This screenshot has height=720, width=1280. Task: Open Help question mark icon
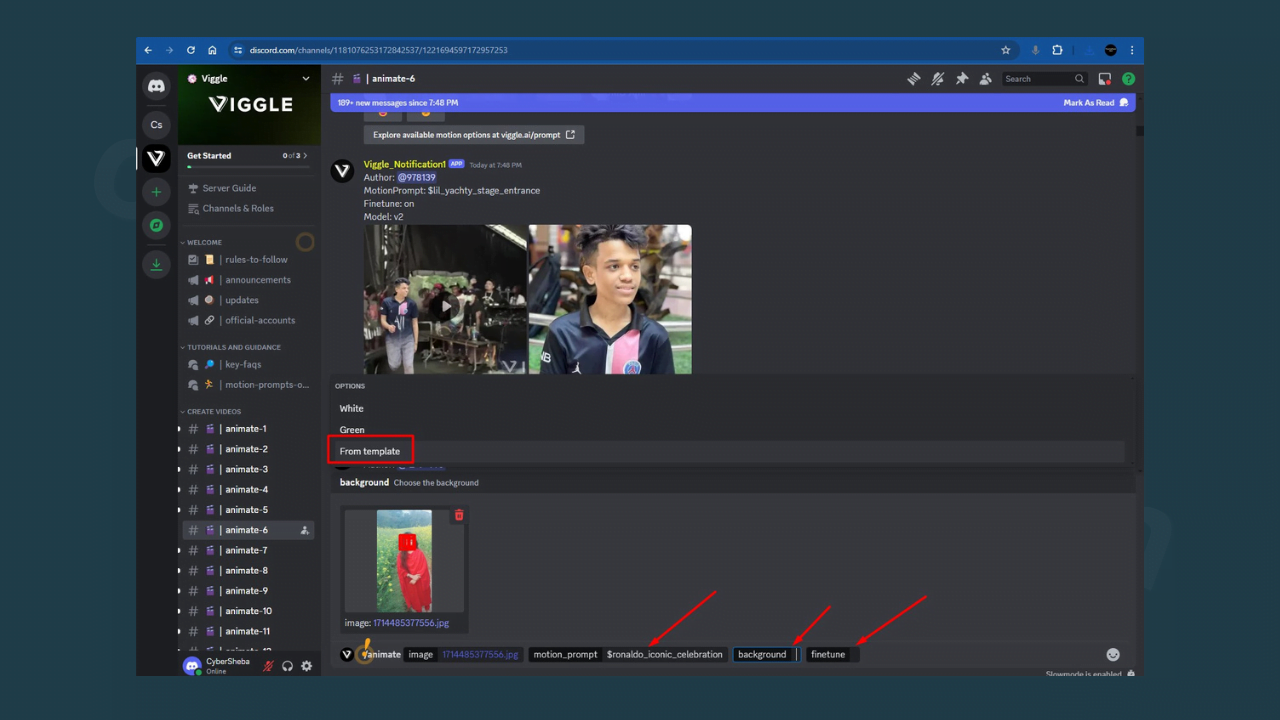coord(1128,79)
